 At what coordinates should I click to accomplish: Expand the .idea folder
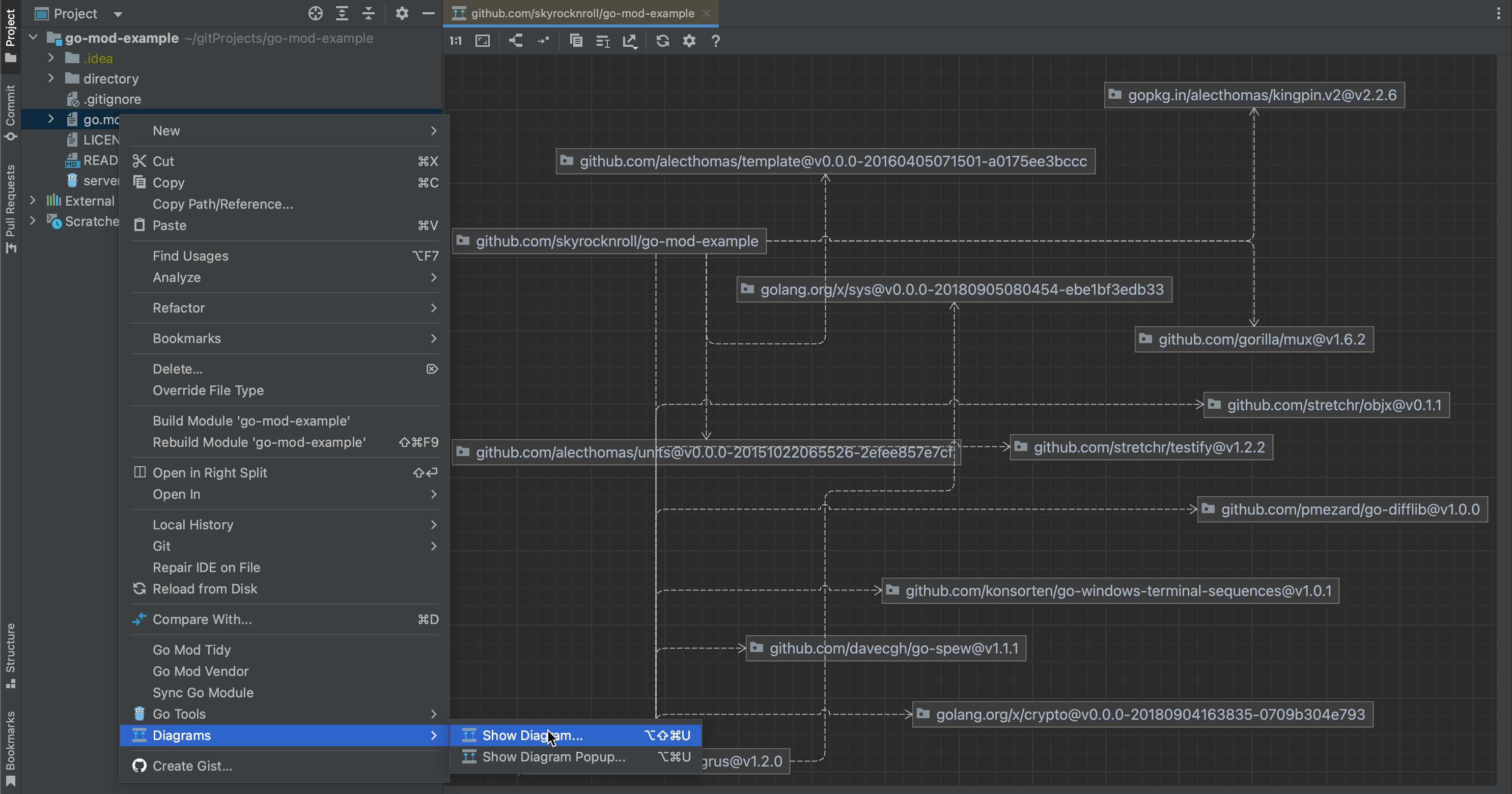click(x=51, y=58)
